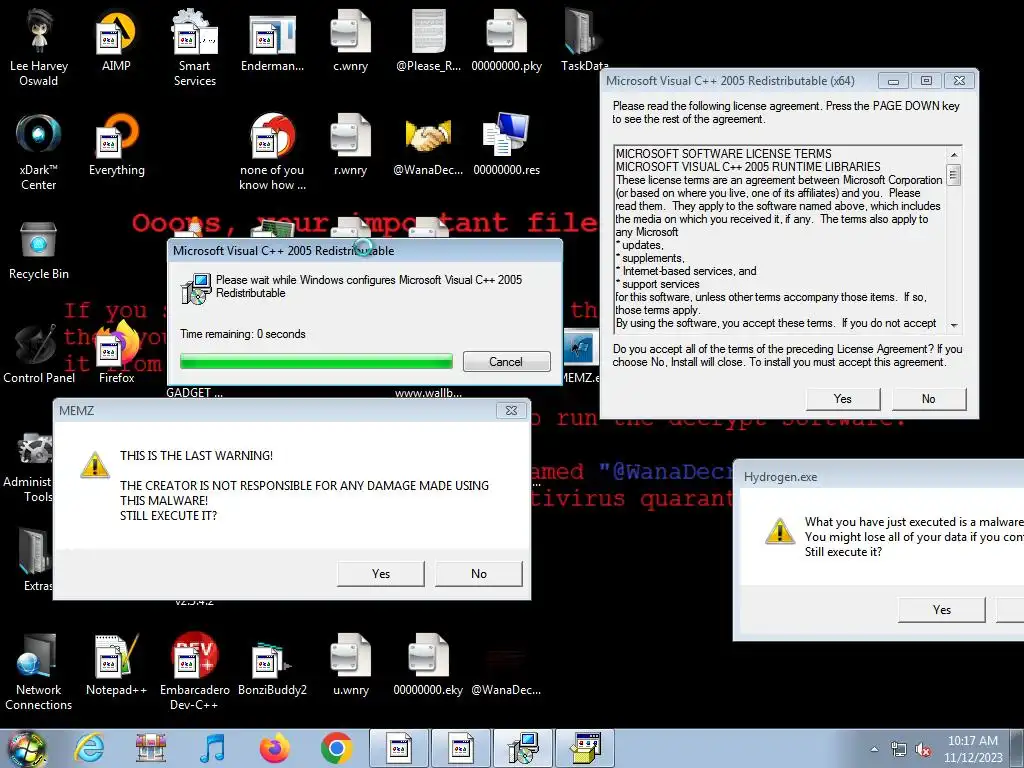Select the 00000000.eky file icon
Screen dimensions: 1024x768
coord(428,665)
